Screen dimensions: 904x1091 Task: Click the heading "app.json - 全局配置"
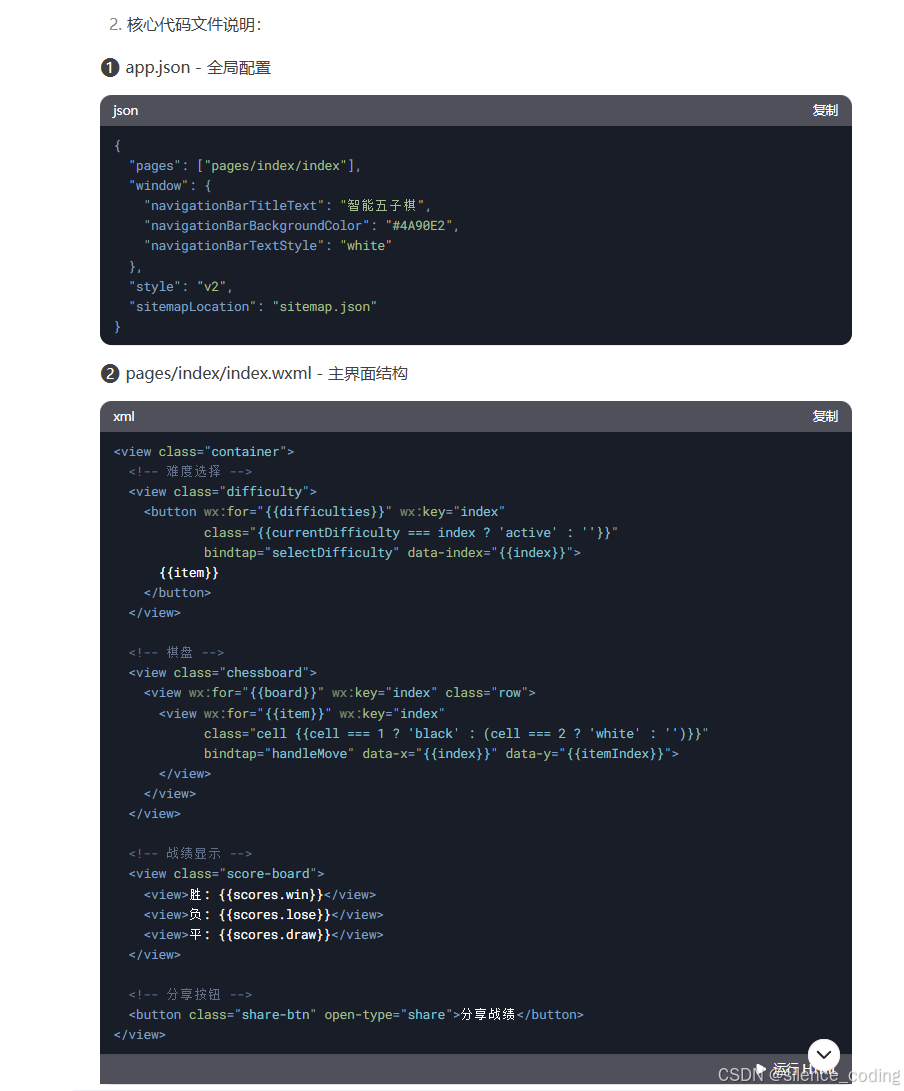coord(198,67)
